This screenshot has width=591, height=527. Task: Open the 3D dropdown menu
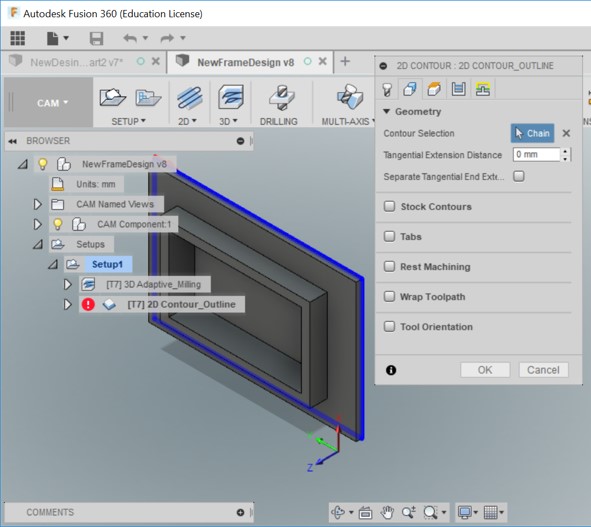[x=228, y=121]
